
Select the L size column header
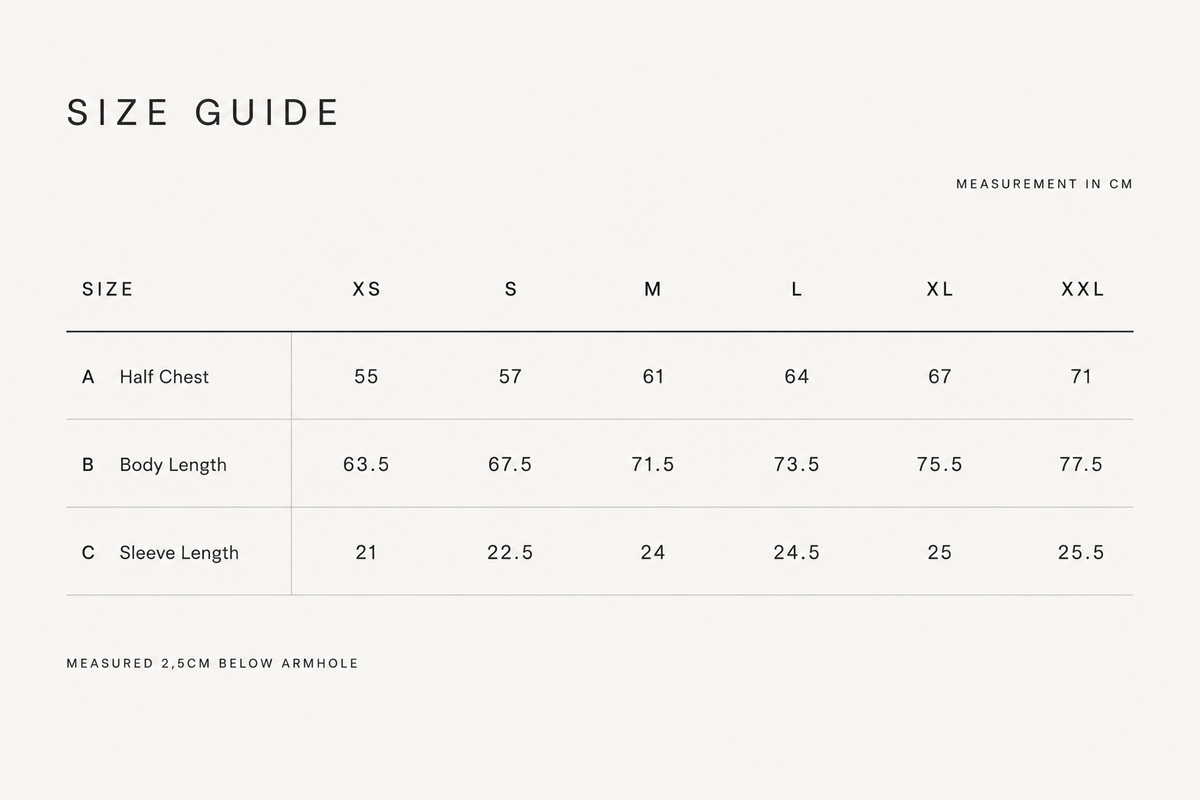point(797,289)
